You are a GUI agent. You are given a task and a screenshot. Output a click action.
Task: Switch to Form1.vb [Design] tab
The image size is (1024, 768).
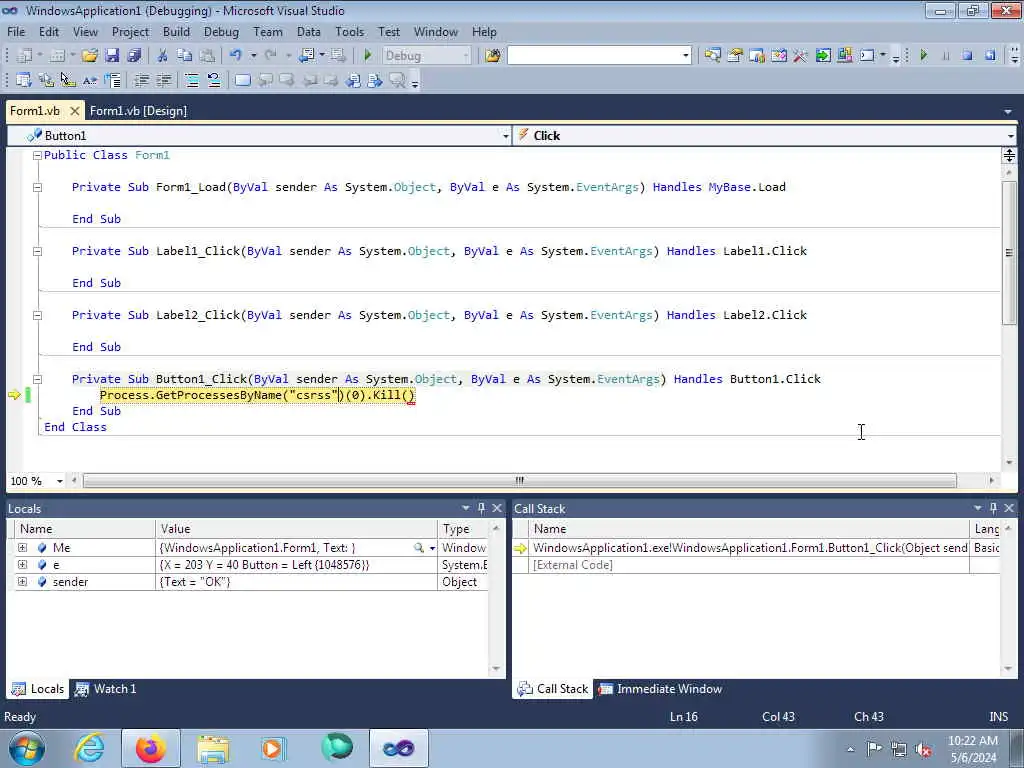click(x=138, y=111)
